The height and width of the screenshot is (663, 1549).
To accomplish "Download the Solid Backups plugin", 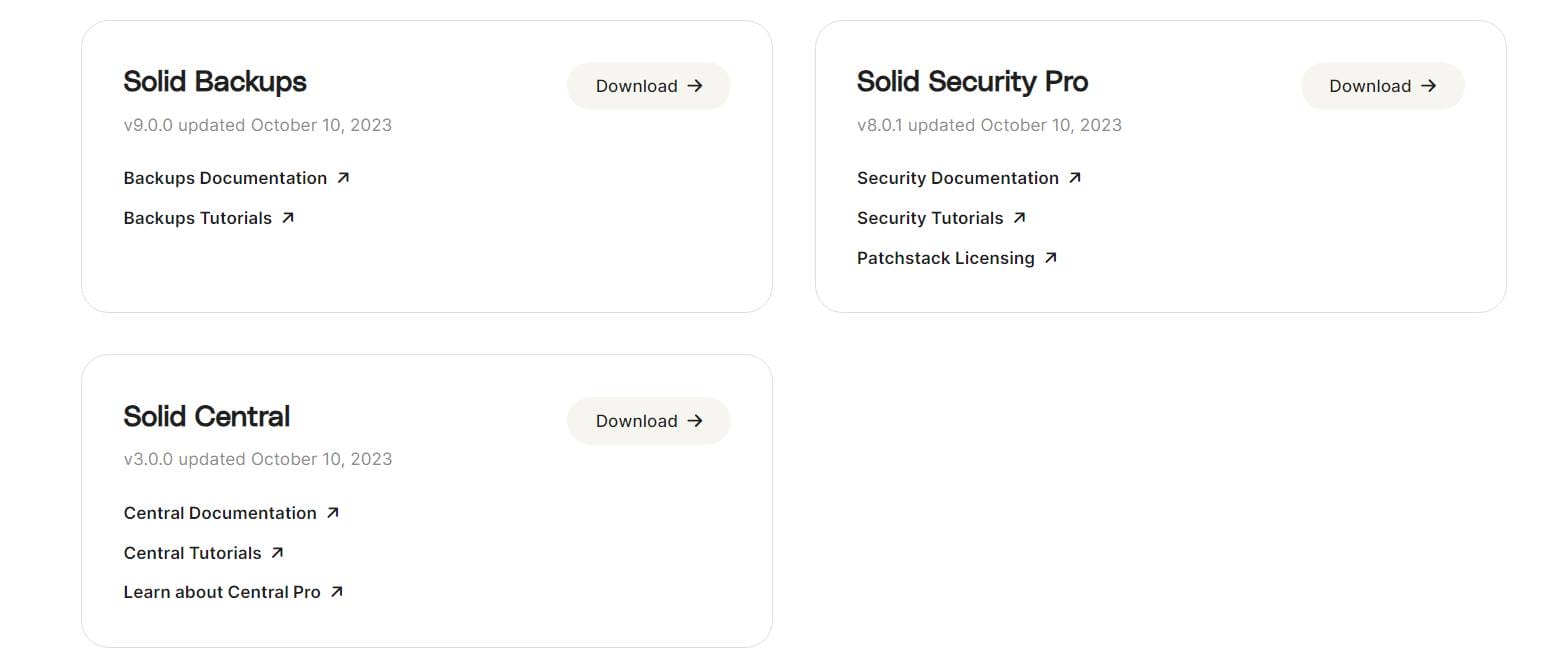I will [x=648, y=86].
